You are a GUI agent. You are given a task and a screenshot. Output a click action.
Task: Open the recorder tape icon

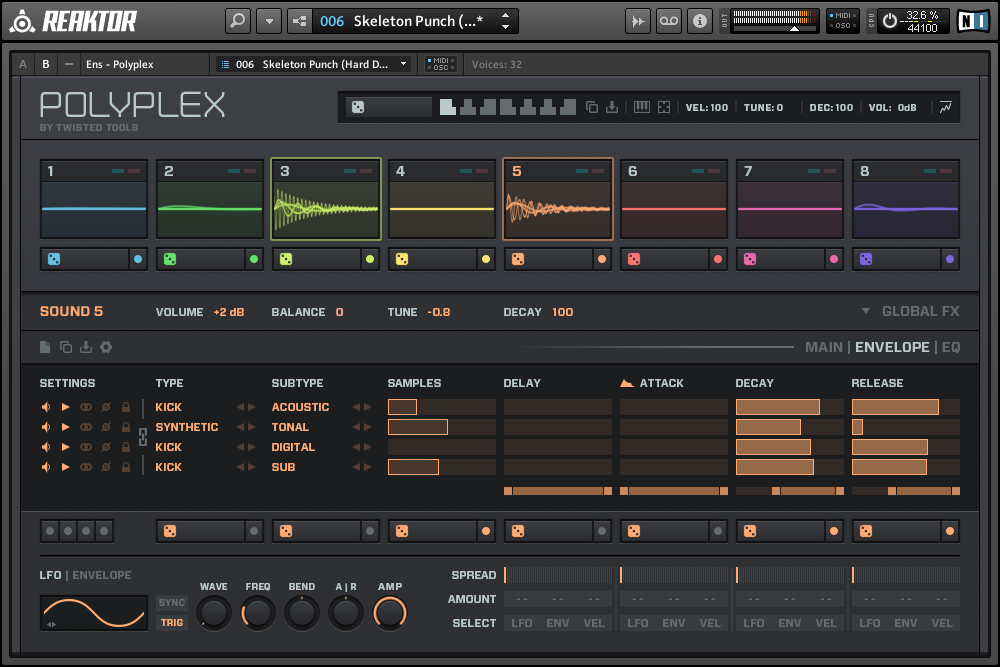click(668, 21)
